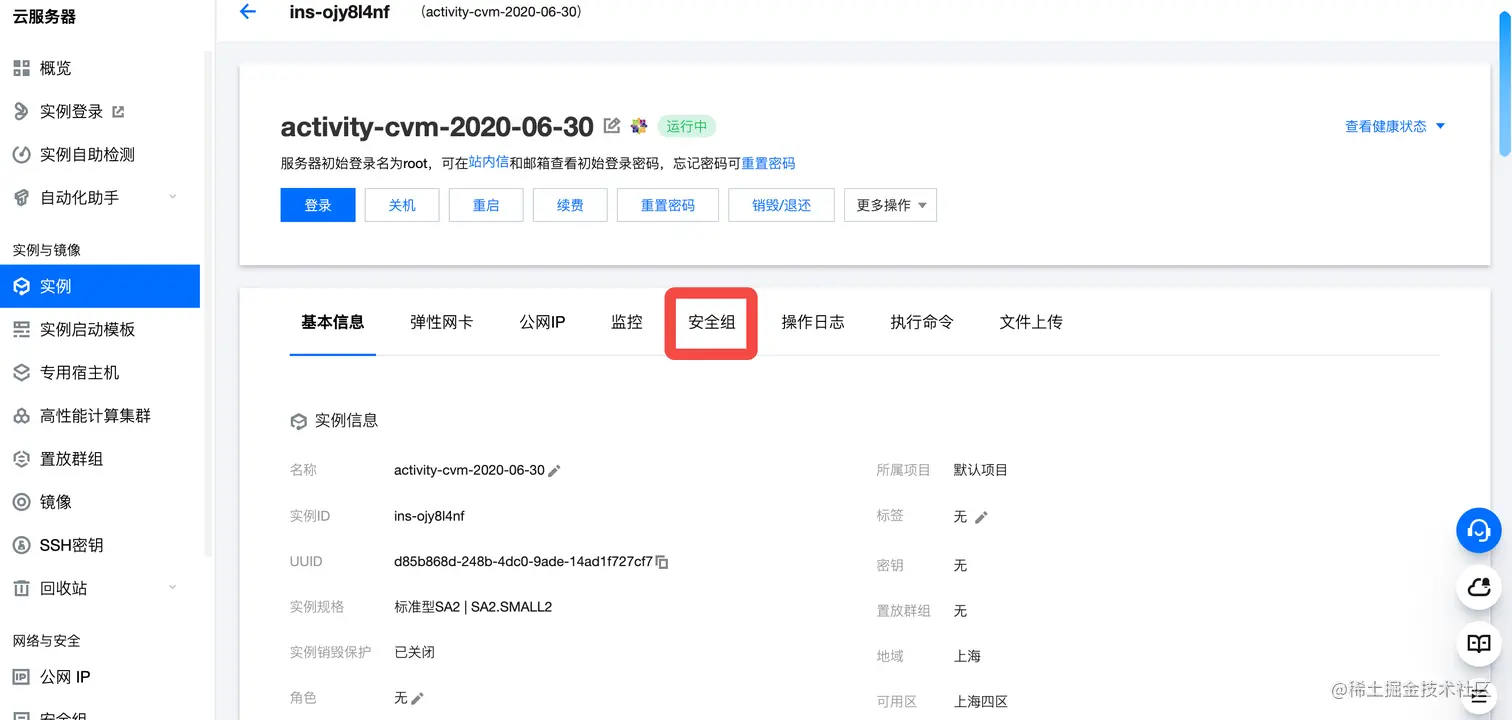Open the 概览 overview icon
Image resolution: width=1512 pixels, height=720 pixels.
coord(21,68)
